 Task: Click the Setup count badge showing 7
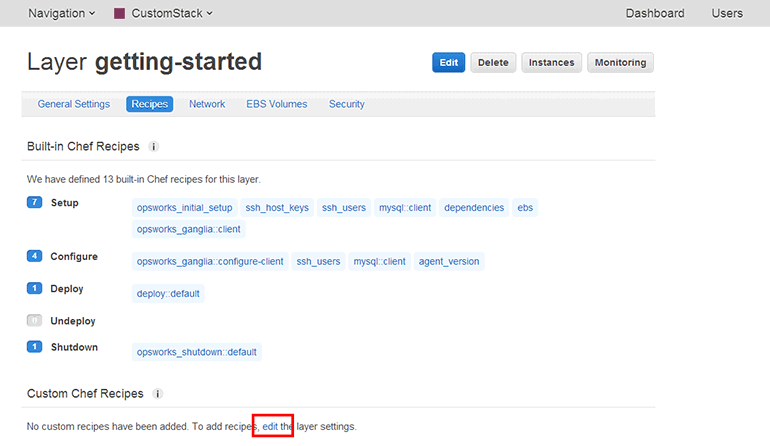(x=34, y=203)
